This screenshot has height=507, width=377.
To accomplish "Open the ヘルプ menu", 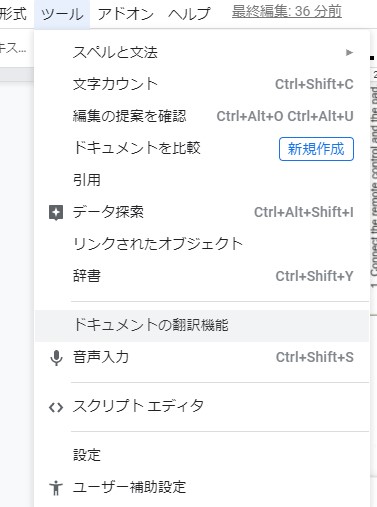I will tap(189, 14).
